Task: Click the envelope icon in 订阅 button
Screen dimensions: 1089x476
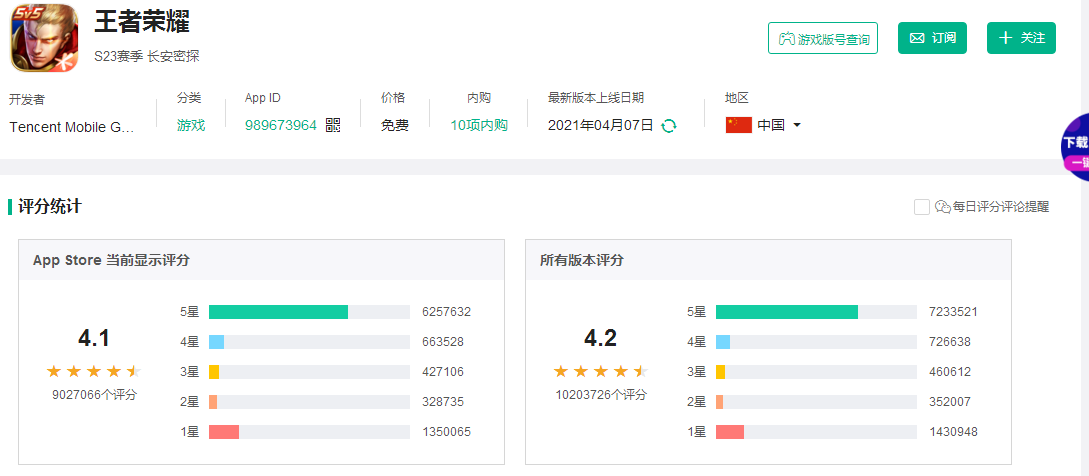Action: [916, 38]
